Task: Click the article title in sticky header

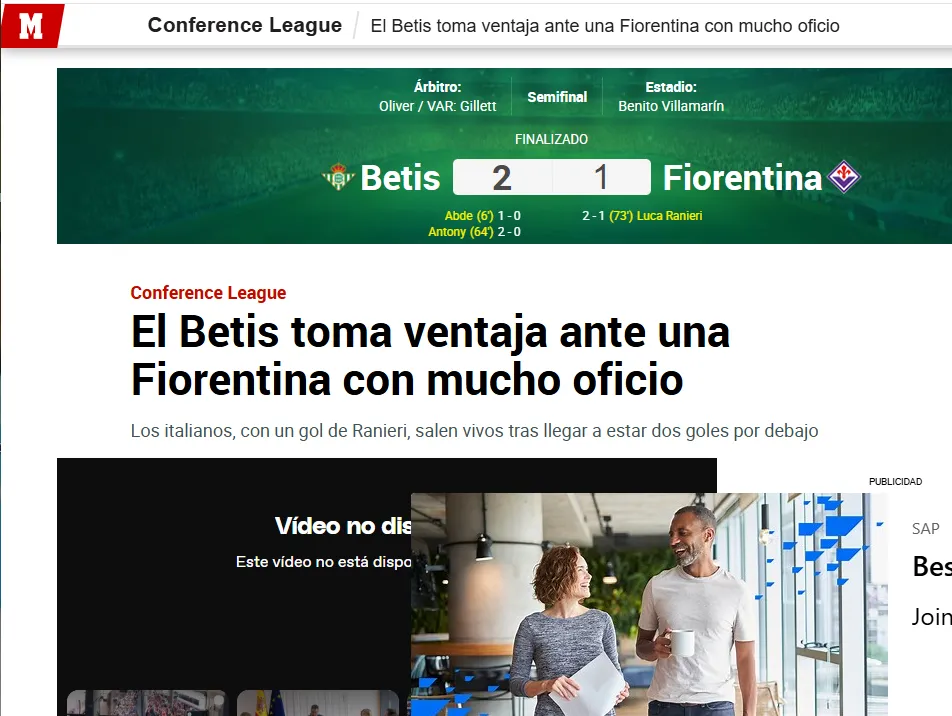Action: click(x=605, y=26)
